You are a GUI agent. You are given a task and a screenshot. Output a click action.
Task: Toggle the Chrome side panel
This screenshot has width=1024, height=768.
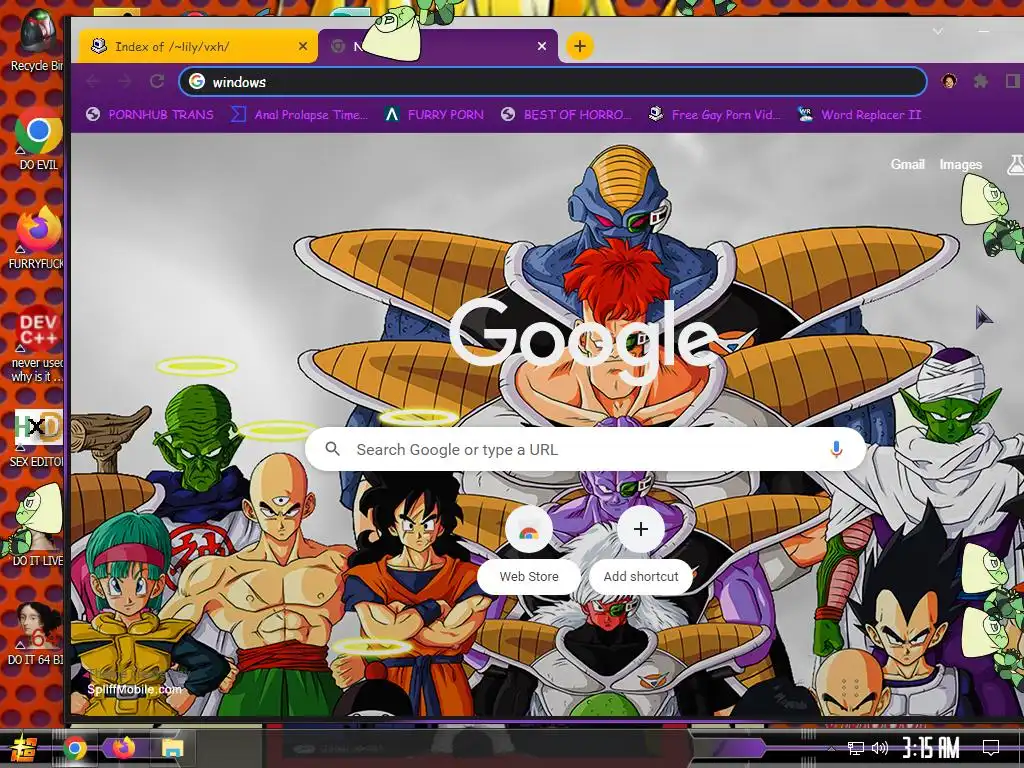[1012, 82]
